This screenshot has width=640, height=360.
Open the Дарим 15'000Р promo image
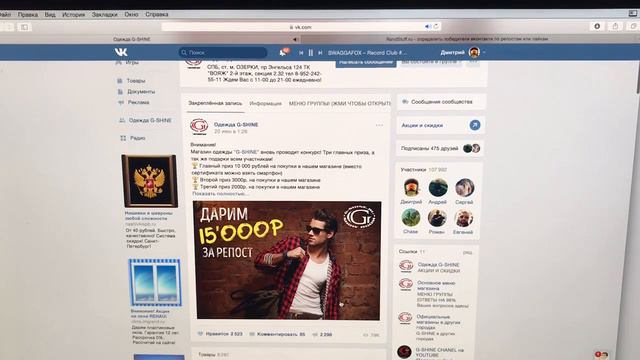287,260
